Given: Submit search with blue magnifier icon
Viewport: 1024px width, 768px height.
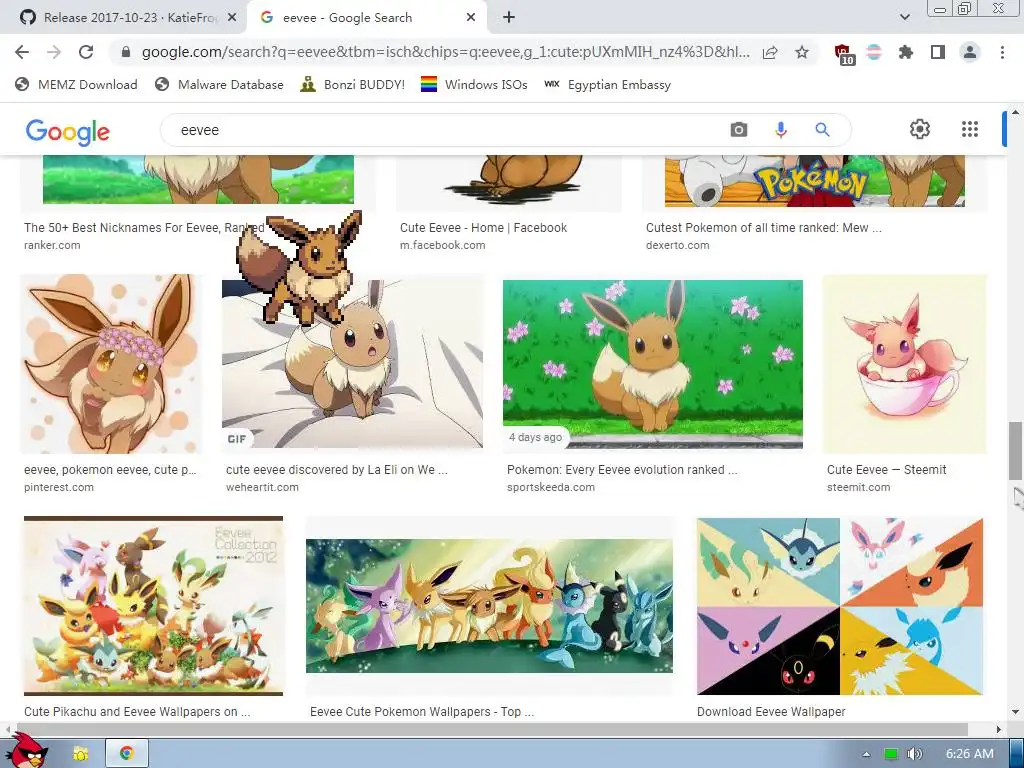Looking at the screenshot, I should (822, 130).
